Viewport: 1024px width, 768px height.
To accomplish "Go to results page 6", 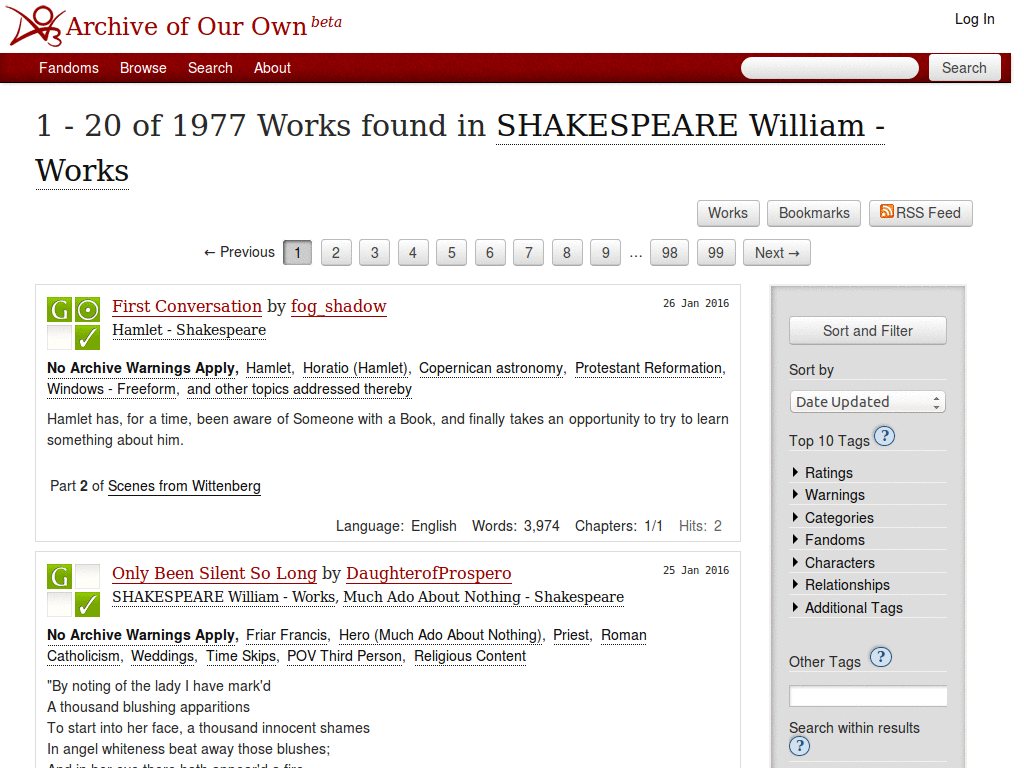I will 490,253.
